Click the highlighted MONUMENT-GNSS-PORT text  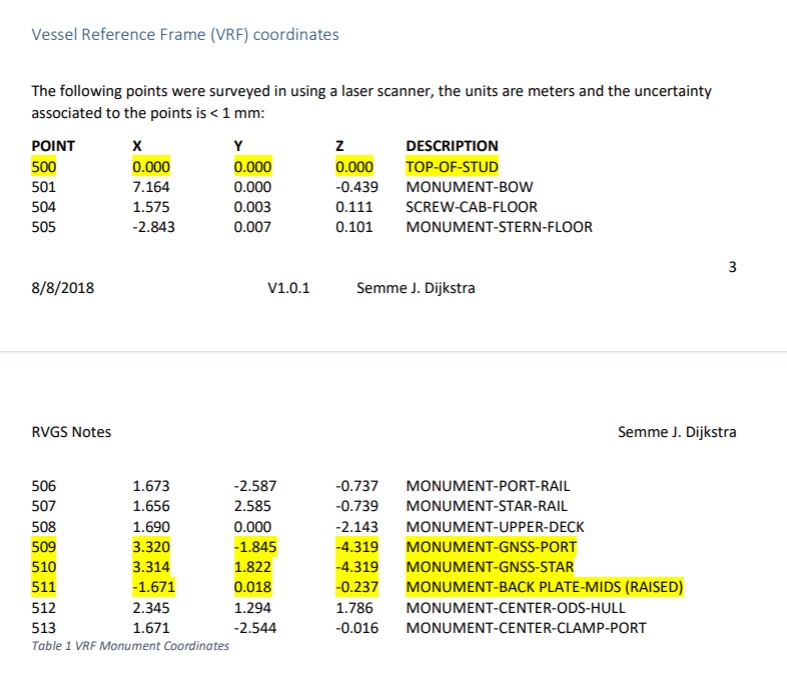tap(491, 547)
